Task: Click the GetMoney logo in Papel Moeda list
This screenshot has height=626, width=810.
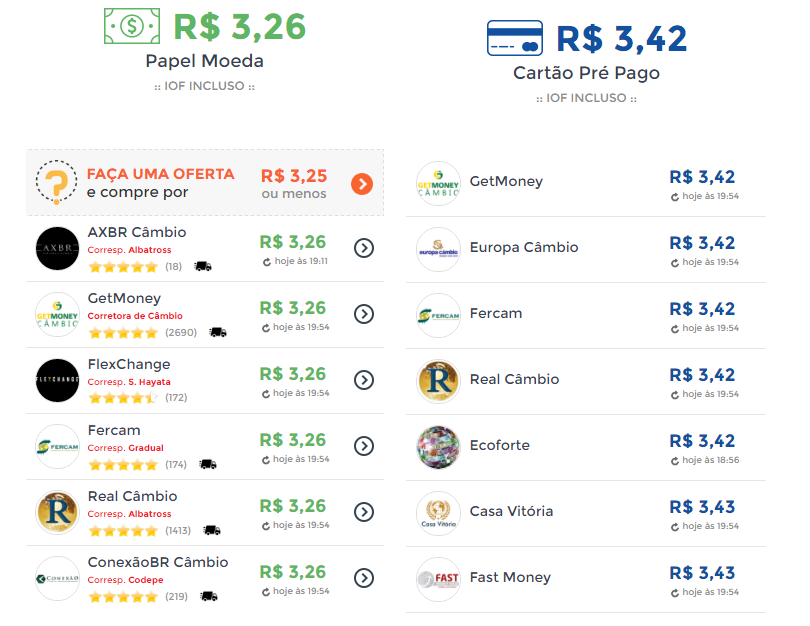Action: pos(57,314)
